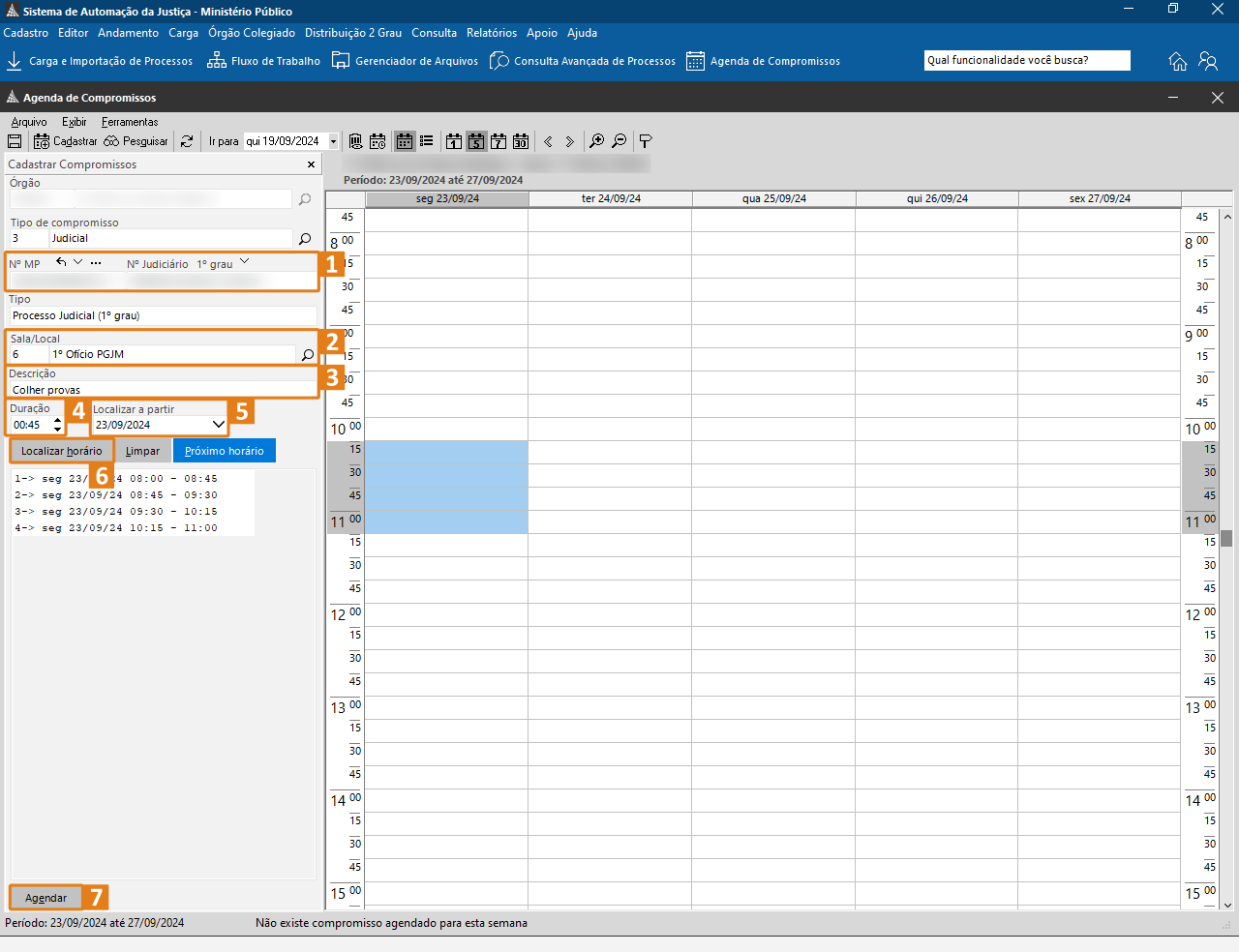Screen dimensions: 1239x952
Task: Click the clipboard agenda icon after date field
Action: pos(355,141)
